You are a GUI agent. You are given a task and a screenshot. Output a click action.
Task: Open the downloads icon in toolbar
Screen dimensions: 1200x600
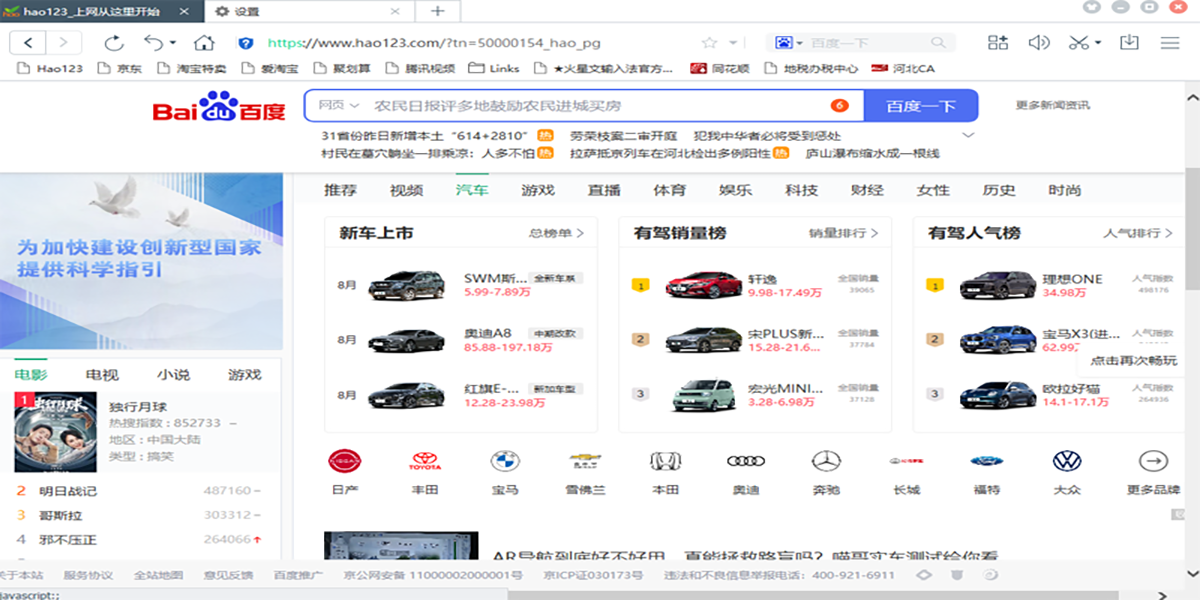coord(1129,43)
